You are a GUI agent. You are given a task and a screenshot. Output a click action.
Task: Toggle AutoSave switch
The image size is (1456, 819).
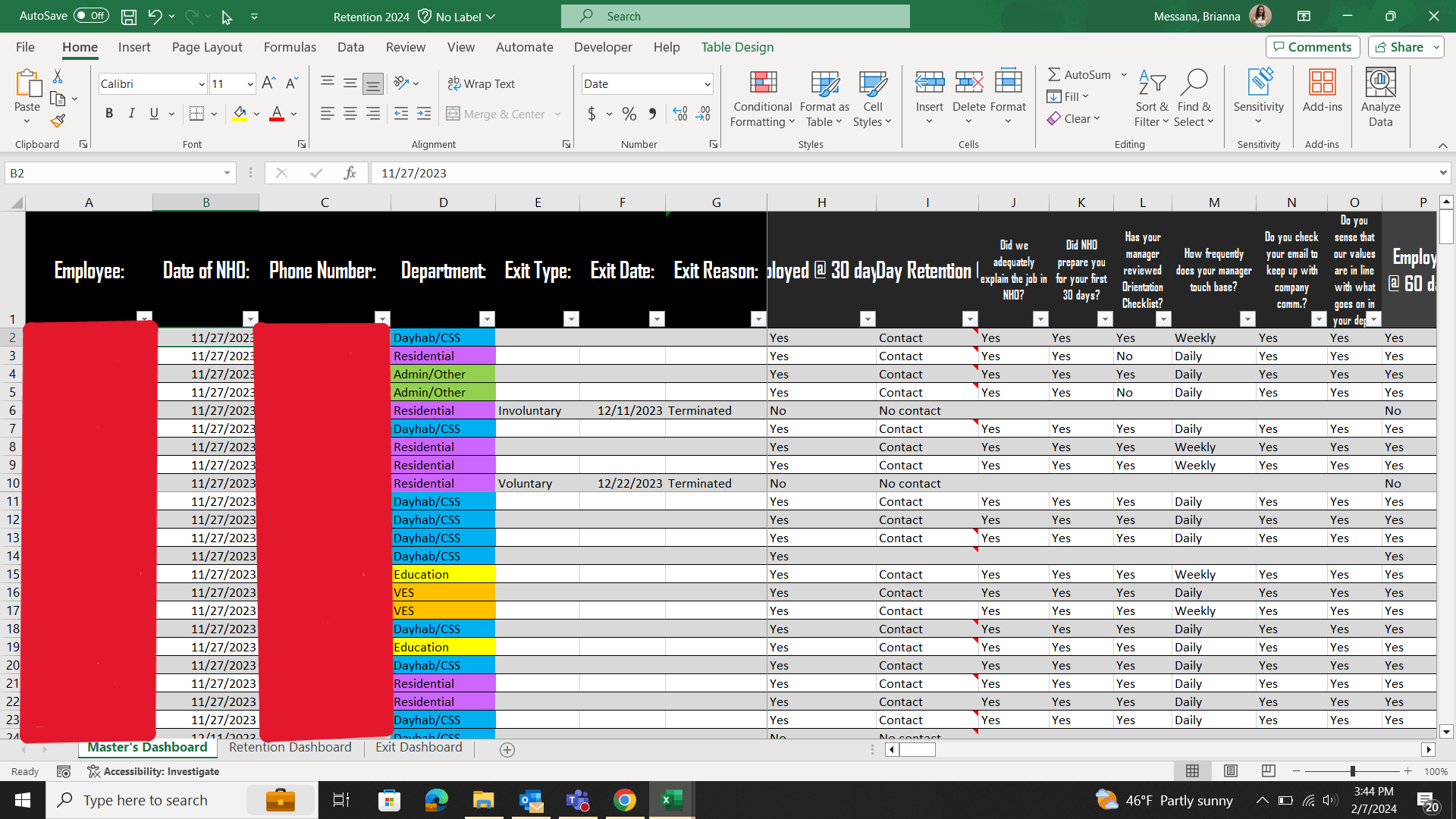92,15
